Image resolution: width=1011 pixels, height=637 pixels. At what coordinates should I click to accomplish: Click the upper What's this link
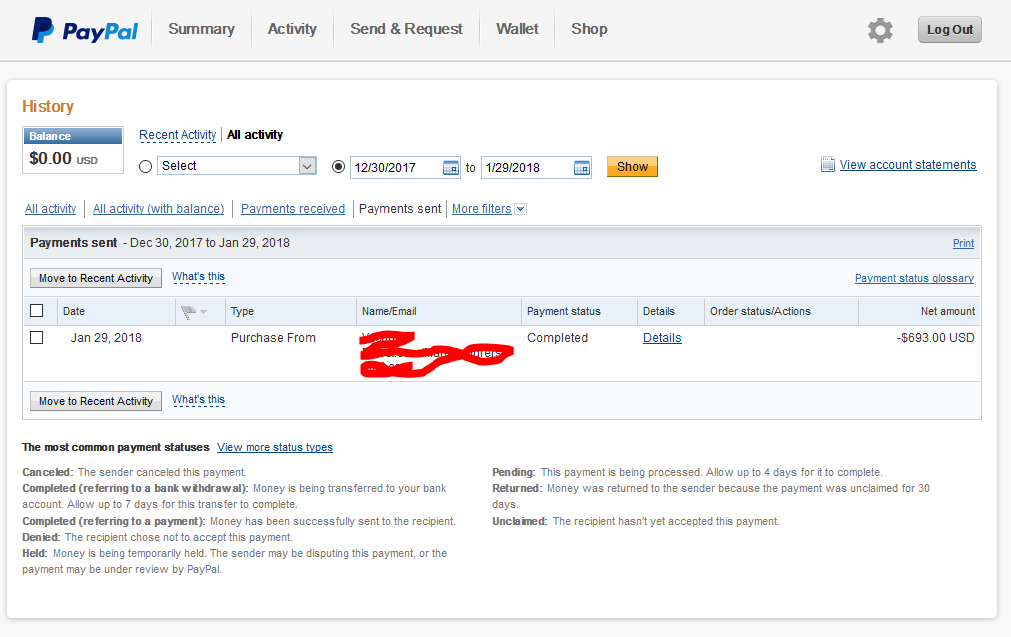(x=199, y=277)
